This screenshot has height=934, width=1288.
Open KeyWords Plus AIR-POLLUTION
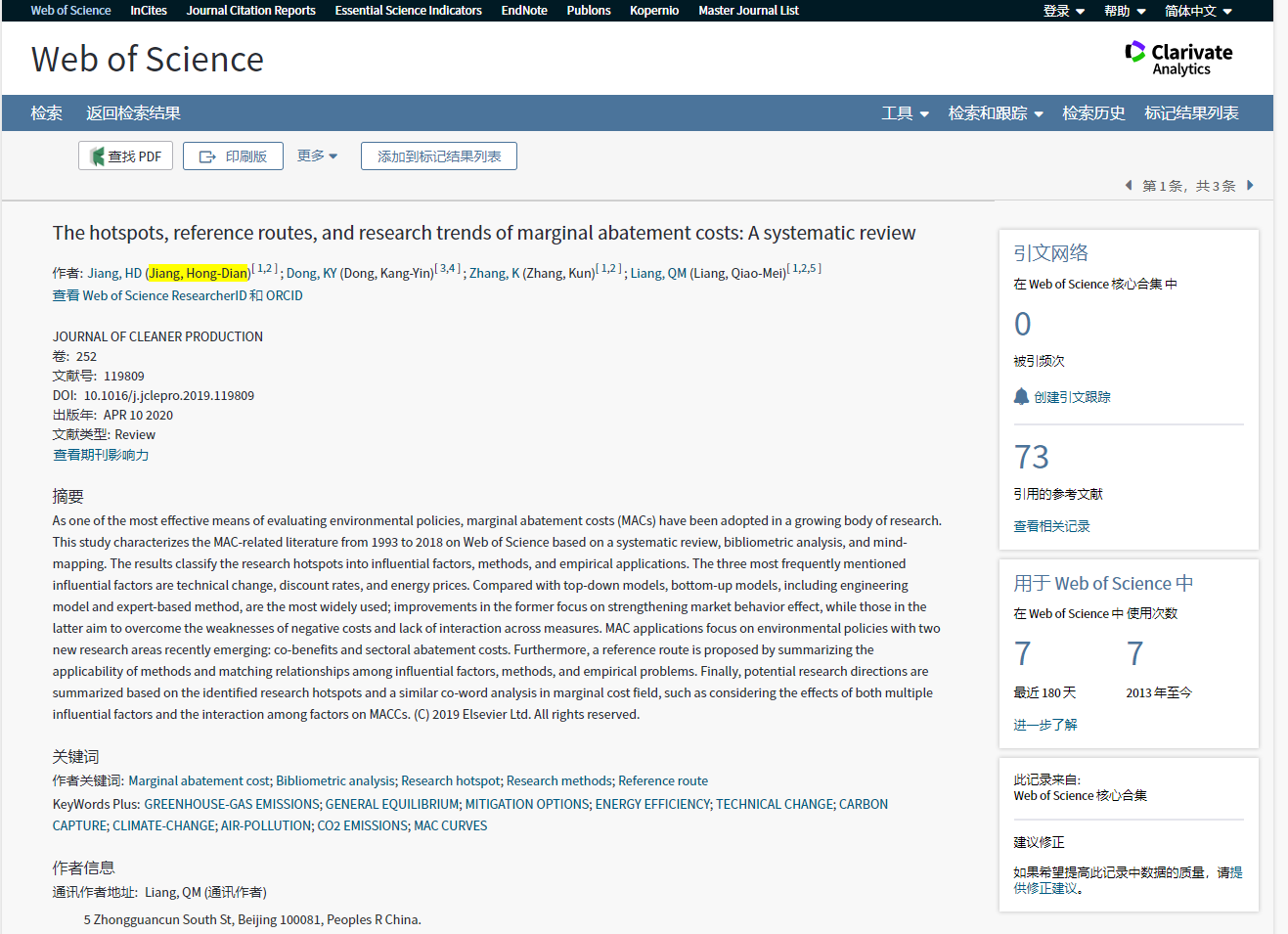pyautogui.click(x=266, y=825)
